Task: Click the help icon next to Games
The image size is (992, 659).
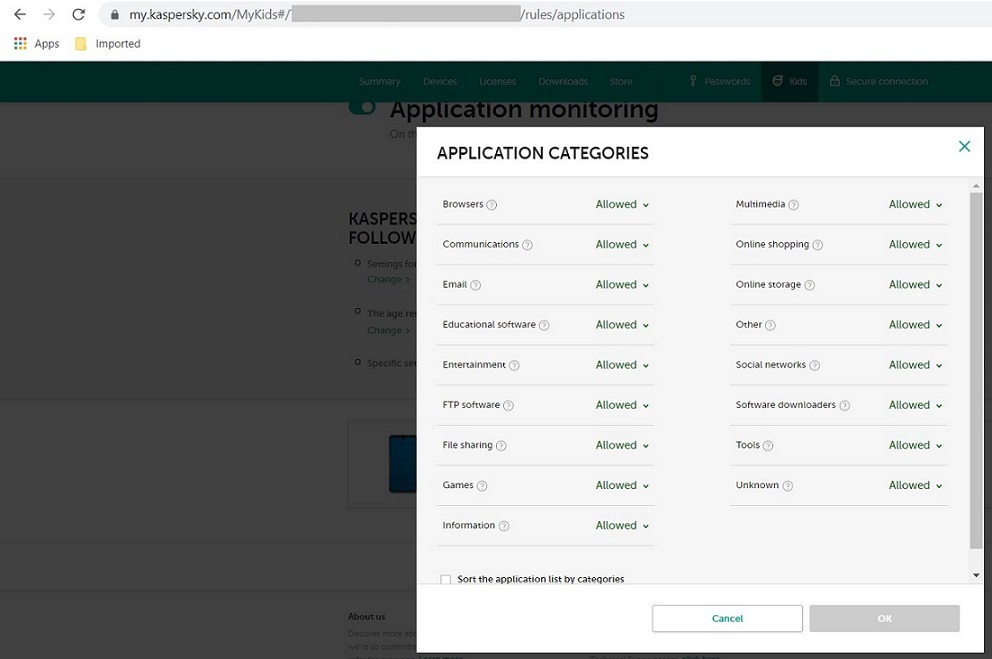Action: coord(481,486)
